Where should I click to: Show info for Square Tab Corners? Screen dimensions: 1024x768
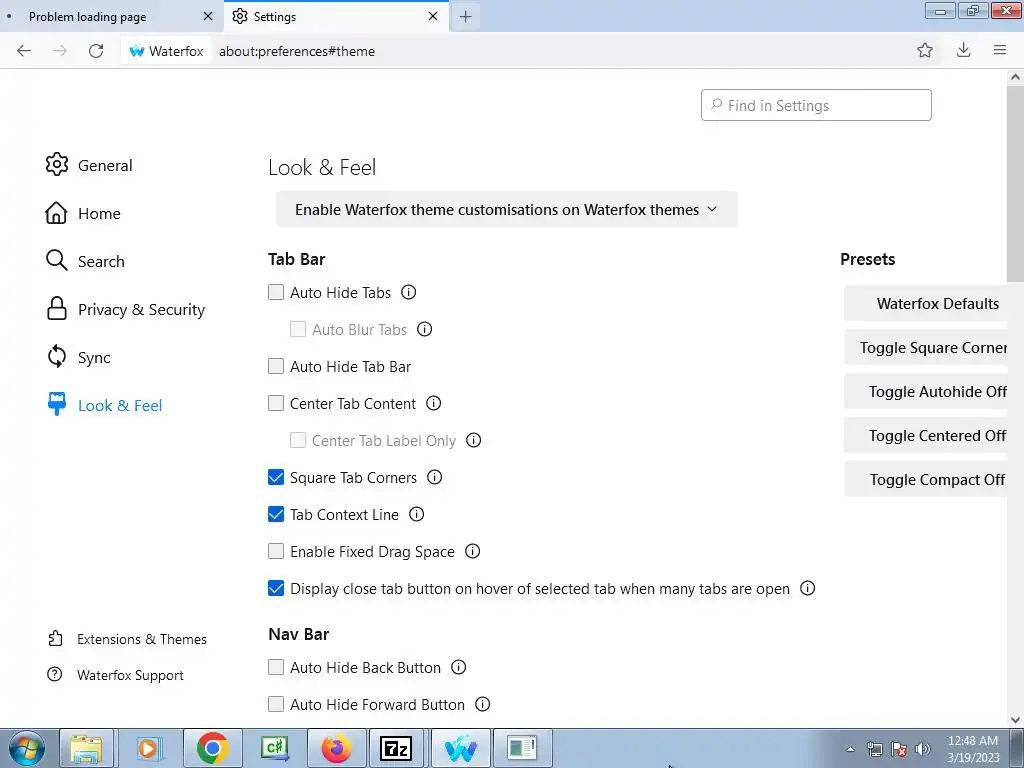coord(434,477)
